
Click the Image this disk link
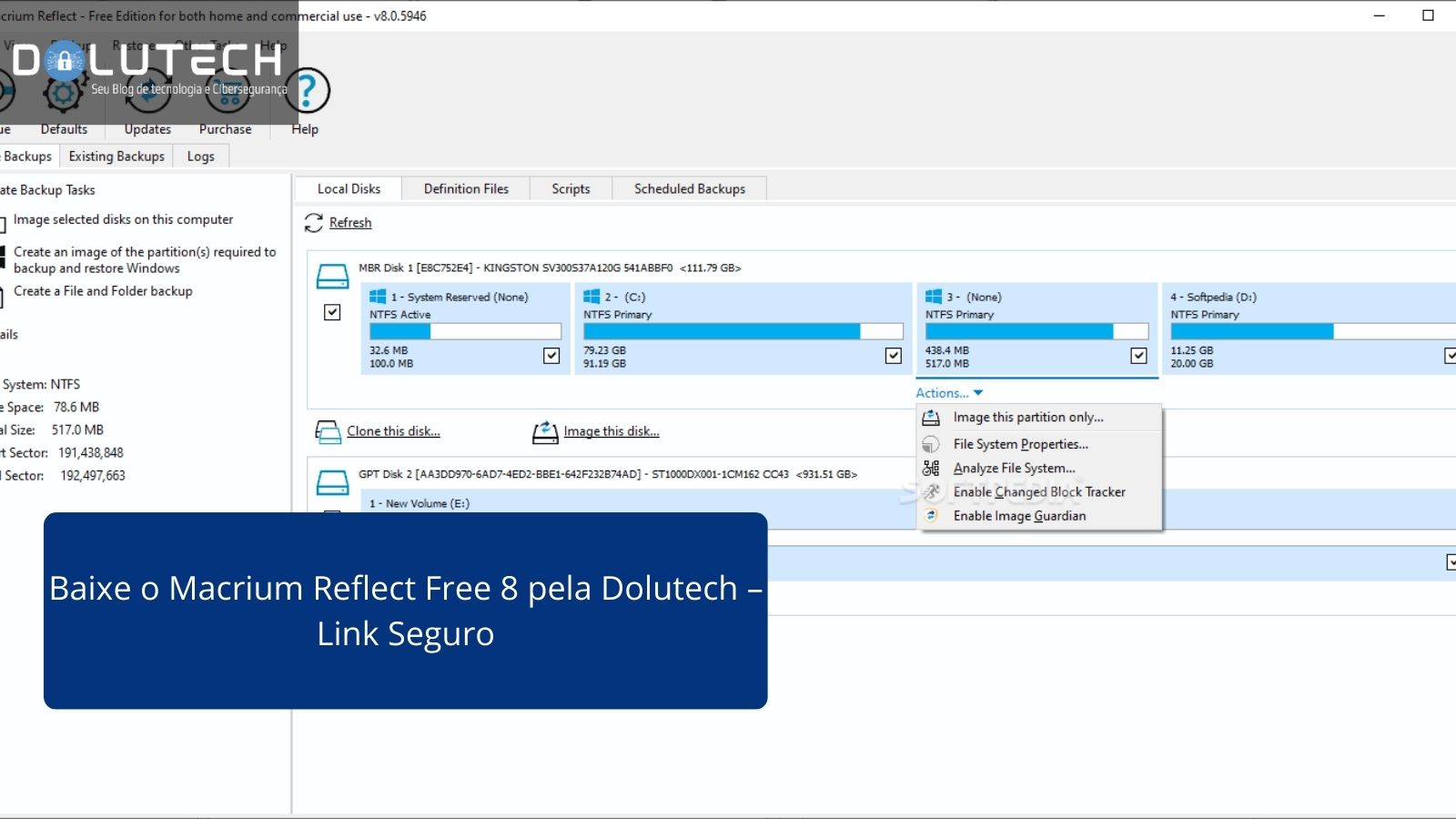(x=612, y=431)
